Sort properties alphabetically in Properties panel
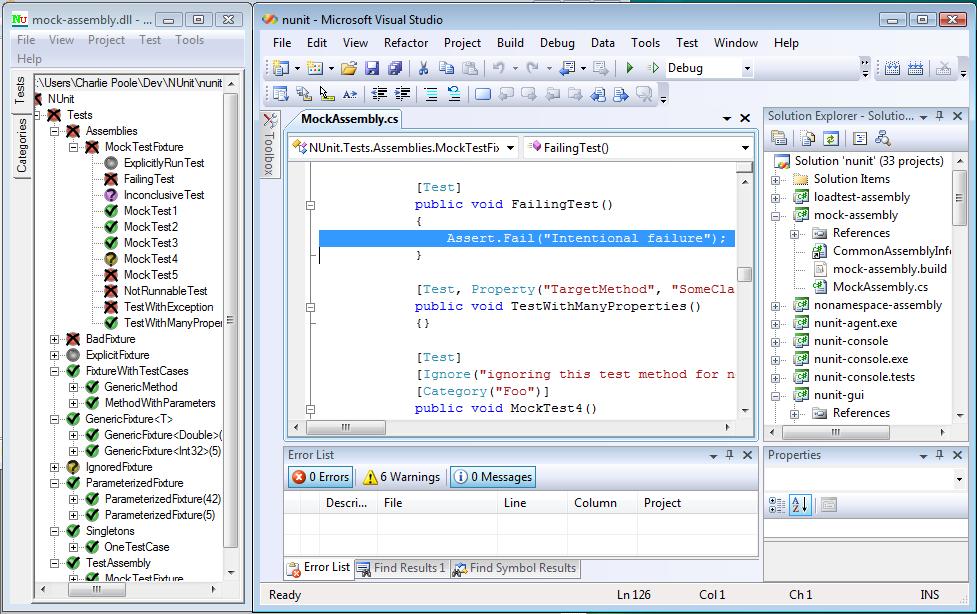The width and height of the screenshot is (977, 614). tap(800, 504)
